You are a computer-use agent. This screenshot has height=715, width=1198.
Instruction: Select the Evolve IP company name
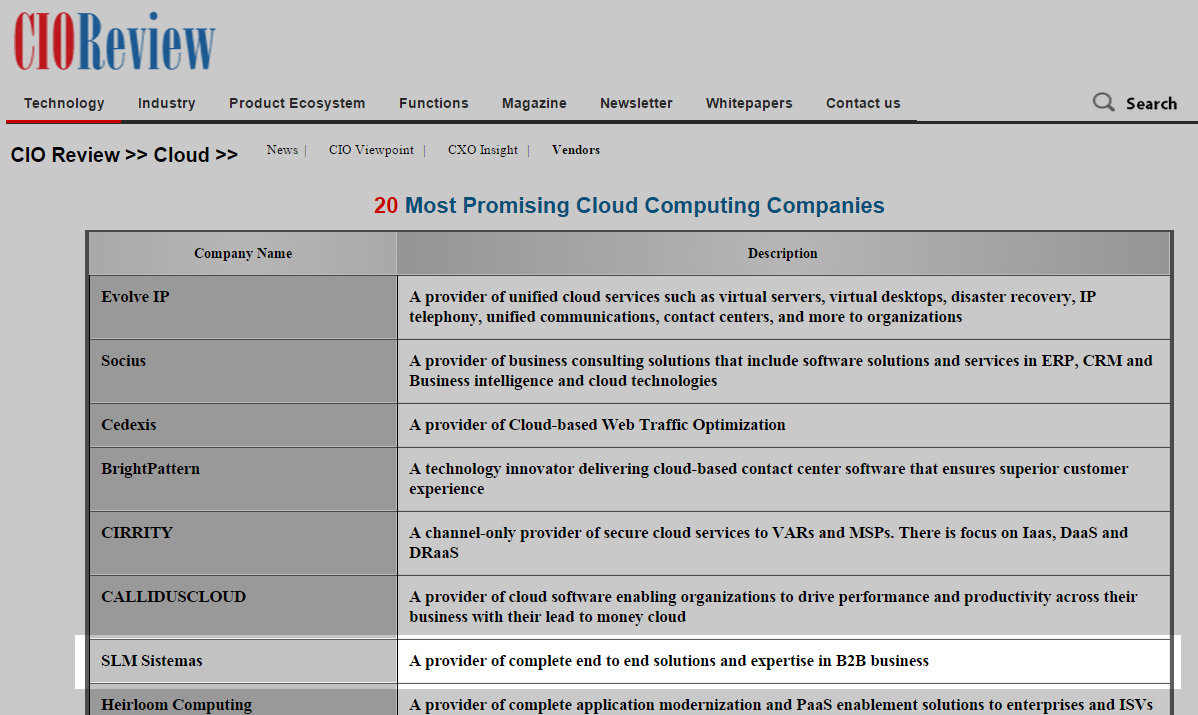tap(135, 297)
